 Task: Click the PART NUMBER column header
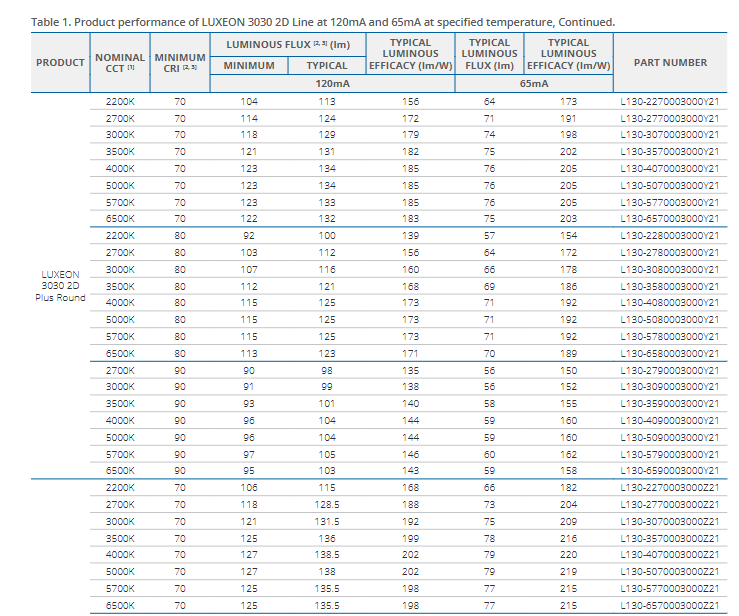[x=670, y=62]
